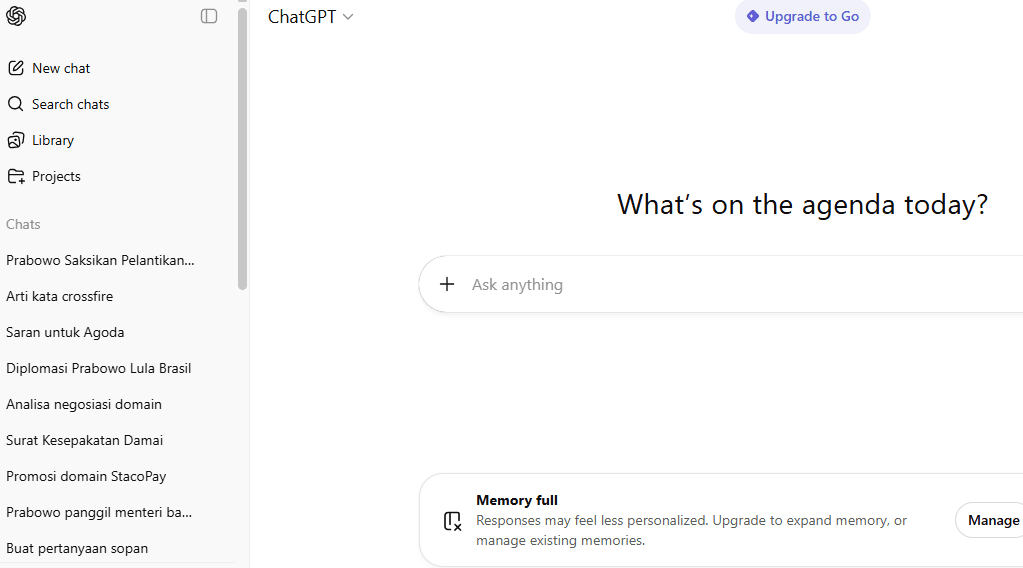Toggle the sidebar collapse icon
1023x568 pixels.
[209, 16]
